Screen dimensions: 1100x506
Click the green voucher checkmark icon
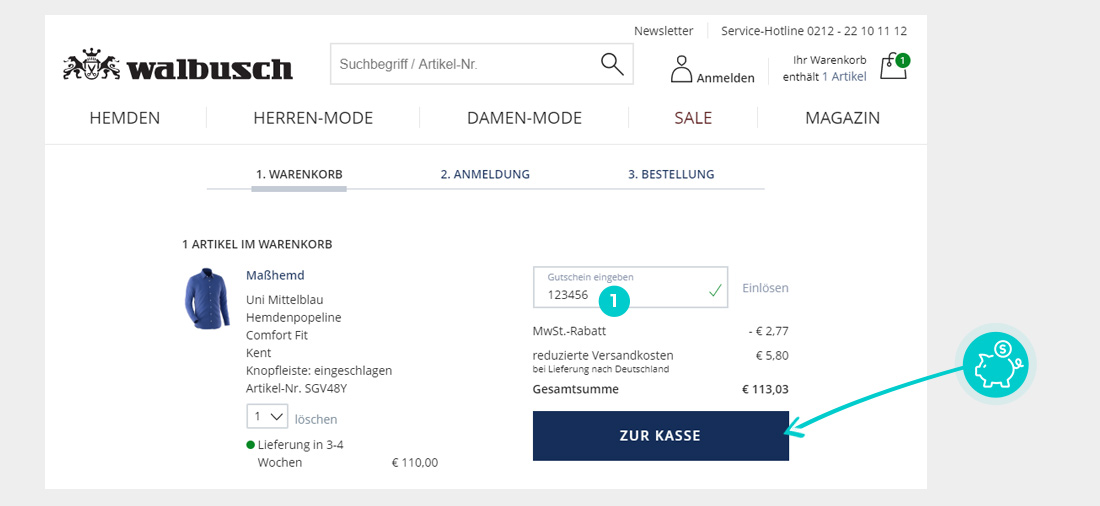714,291
